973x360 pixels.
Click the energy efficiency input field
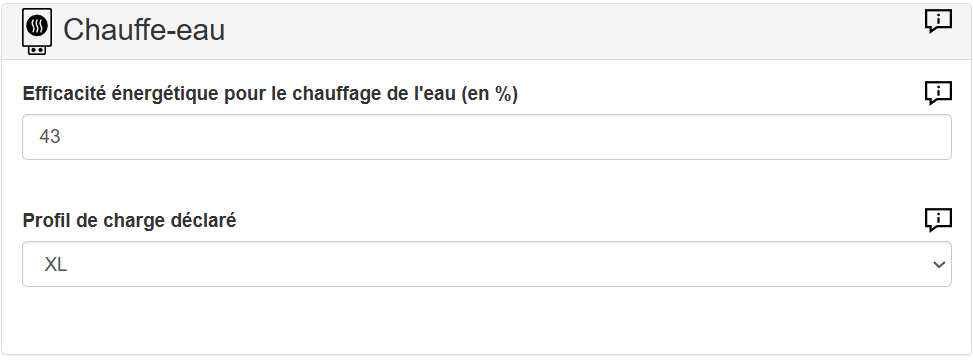click(x=486, y=137)
